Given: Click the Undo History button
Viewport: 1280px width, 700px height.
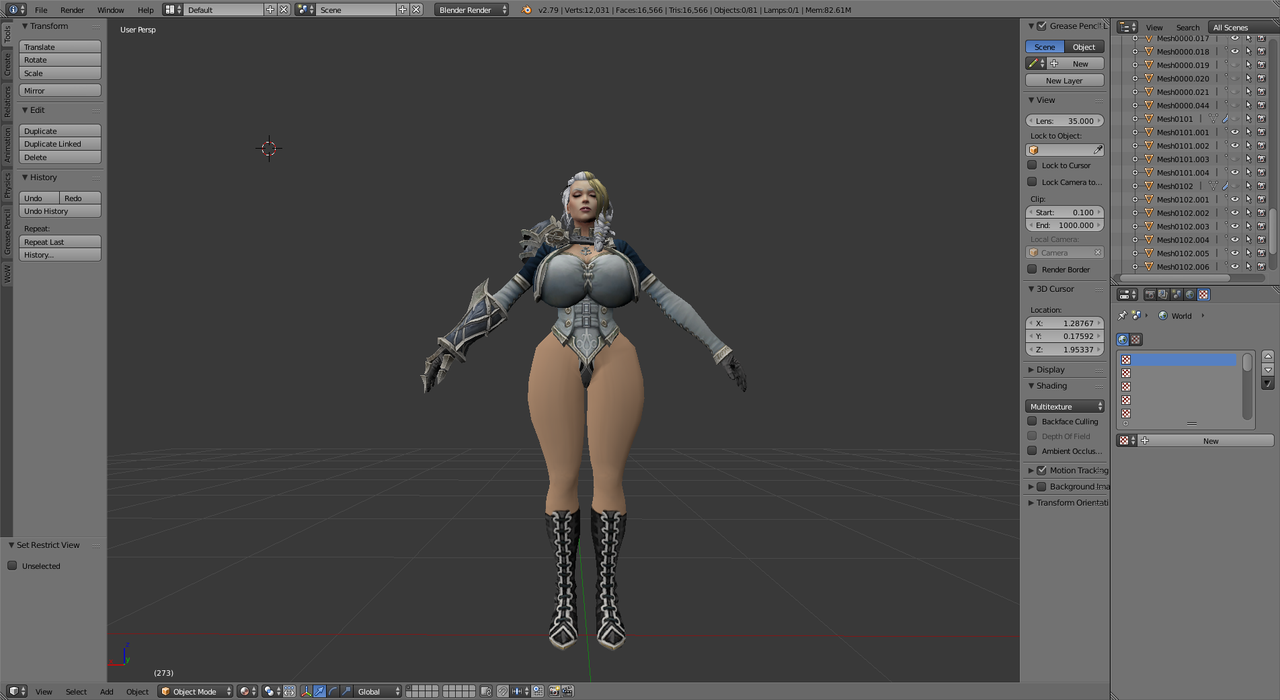Looking at the screenshot, I should (60, 211).
